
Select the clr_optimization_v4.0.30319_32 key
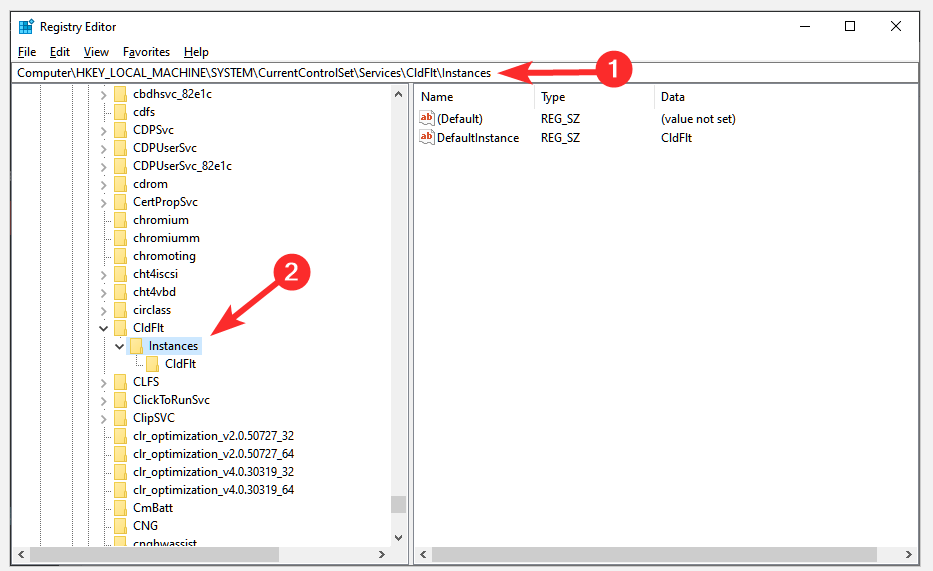pyautogui.click(x=214, y=472)
